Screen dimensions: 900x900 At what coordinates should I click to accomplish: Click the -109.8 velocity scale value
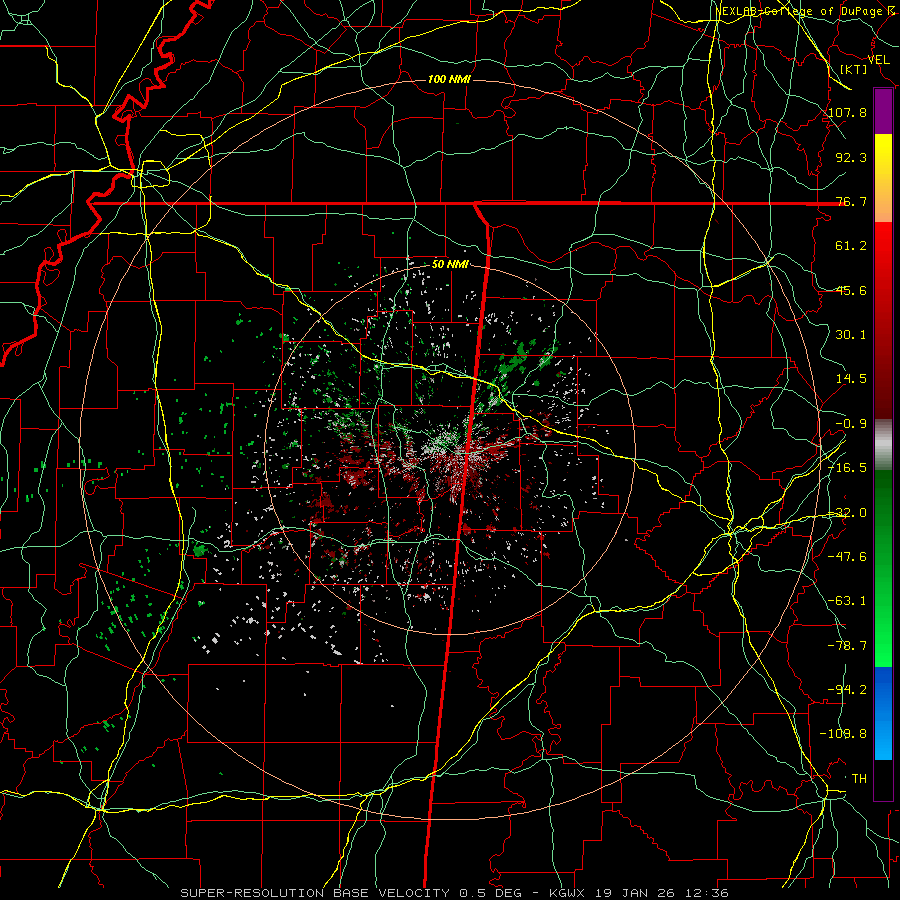click(x=843, y=734)
